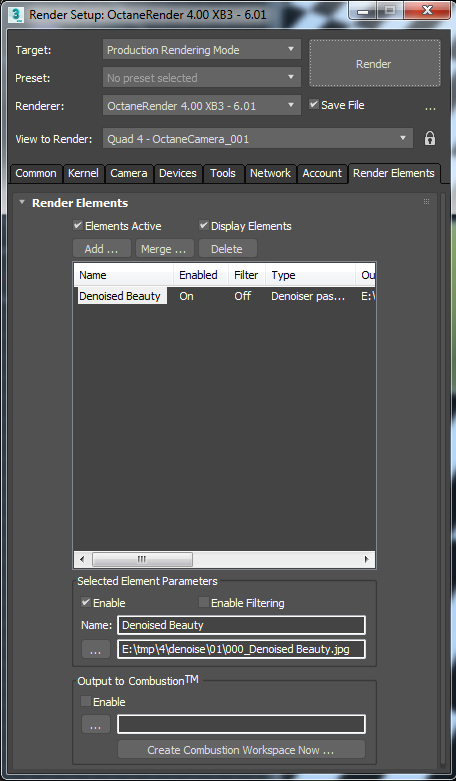The height and width of the screenshot is (781, 456).
Task: Switch to the Account tab
Action: point(322,173)
